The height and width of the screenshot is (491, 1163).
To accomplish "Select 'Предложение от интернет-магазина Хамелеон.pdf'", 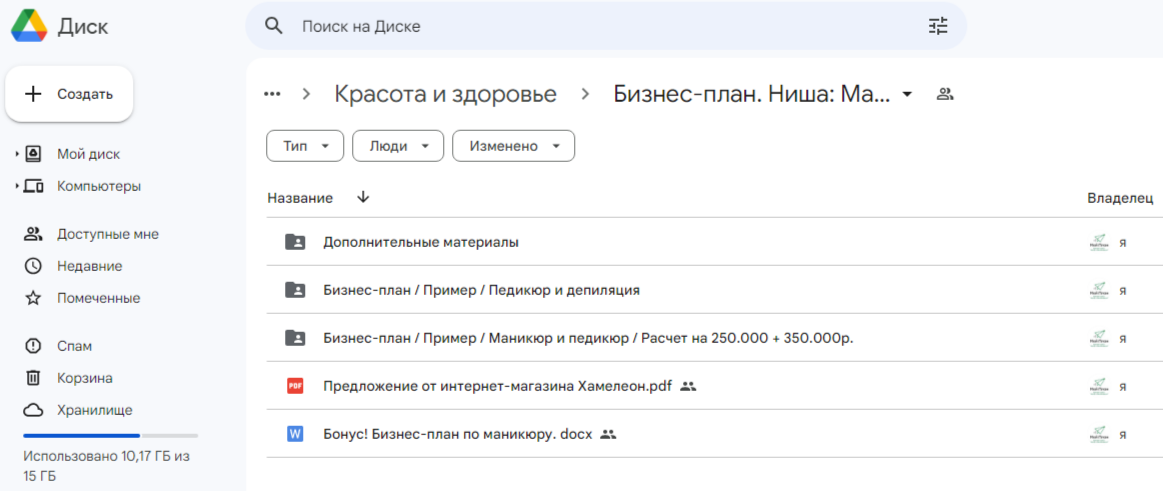I will (498, 386).
